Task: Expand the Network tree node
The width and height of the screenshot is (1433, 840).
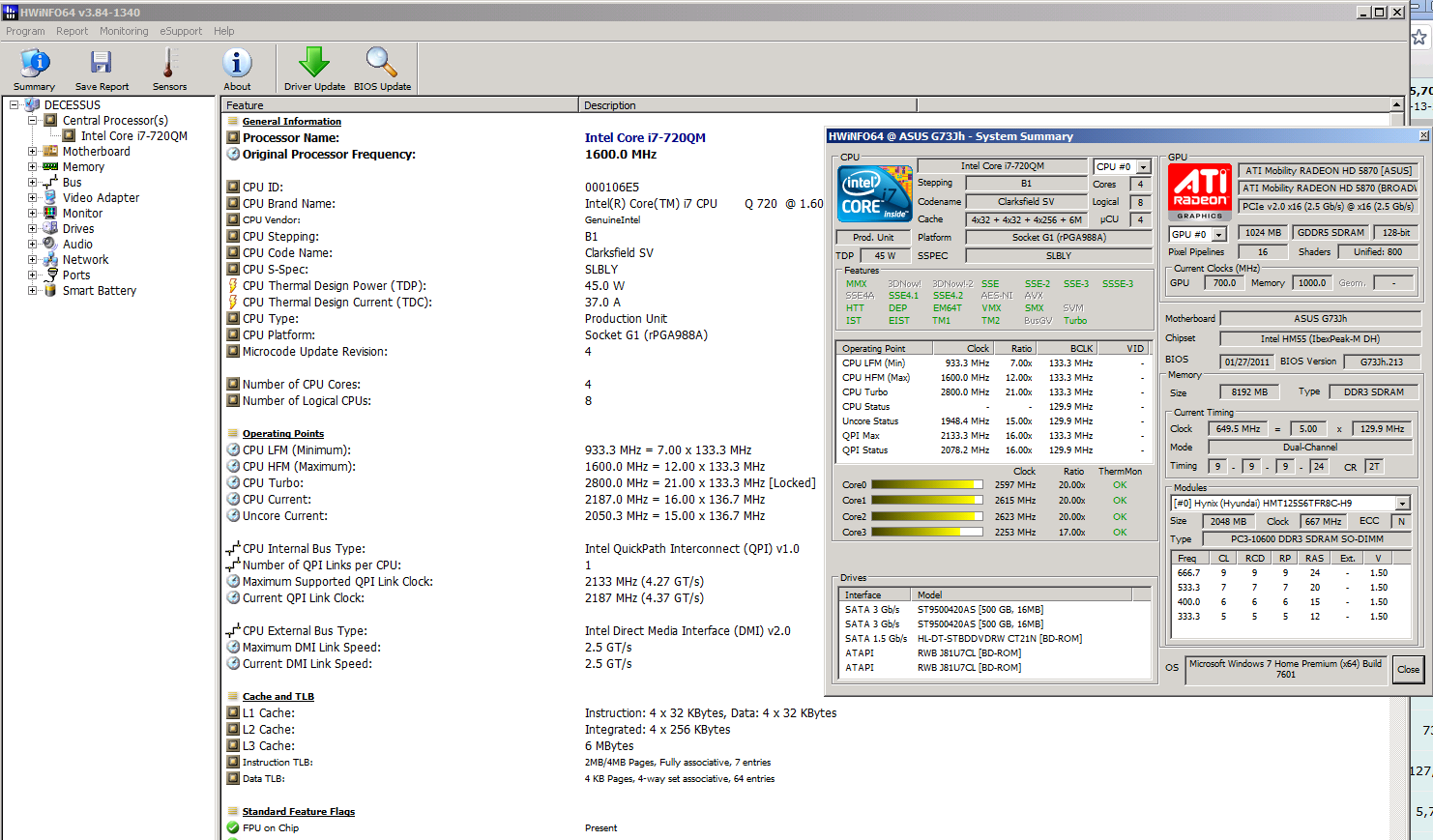Action: coord(32,260)
